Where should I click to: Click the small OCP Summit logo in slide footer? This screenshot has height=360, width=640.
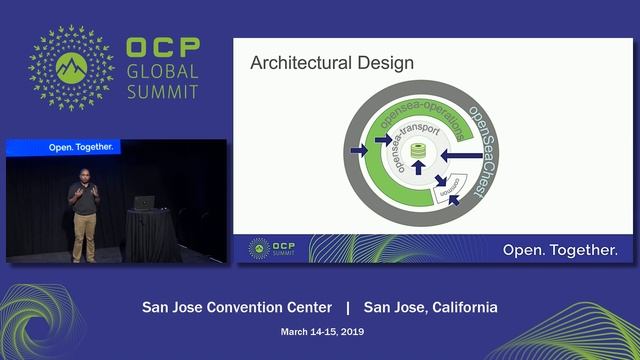point(272,248)
